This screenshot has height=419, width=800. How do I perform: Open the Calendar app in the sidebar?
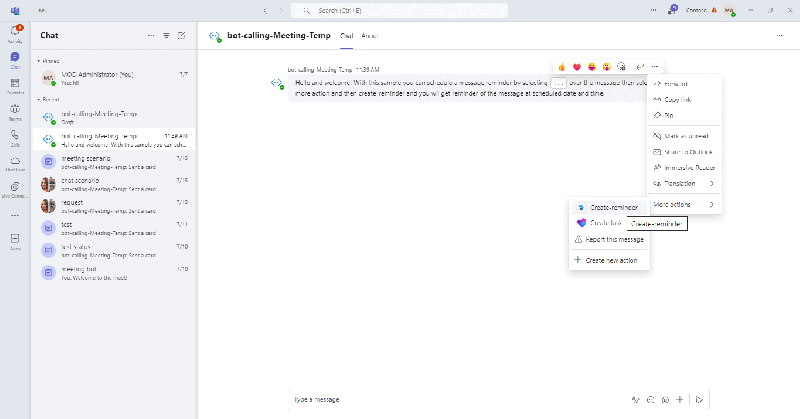point(15,86)
